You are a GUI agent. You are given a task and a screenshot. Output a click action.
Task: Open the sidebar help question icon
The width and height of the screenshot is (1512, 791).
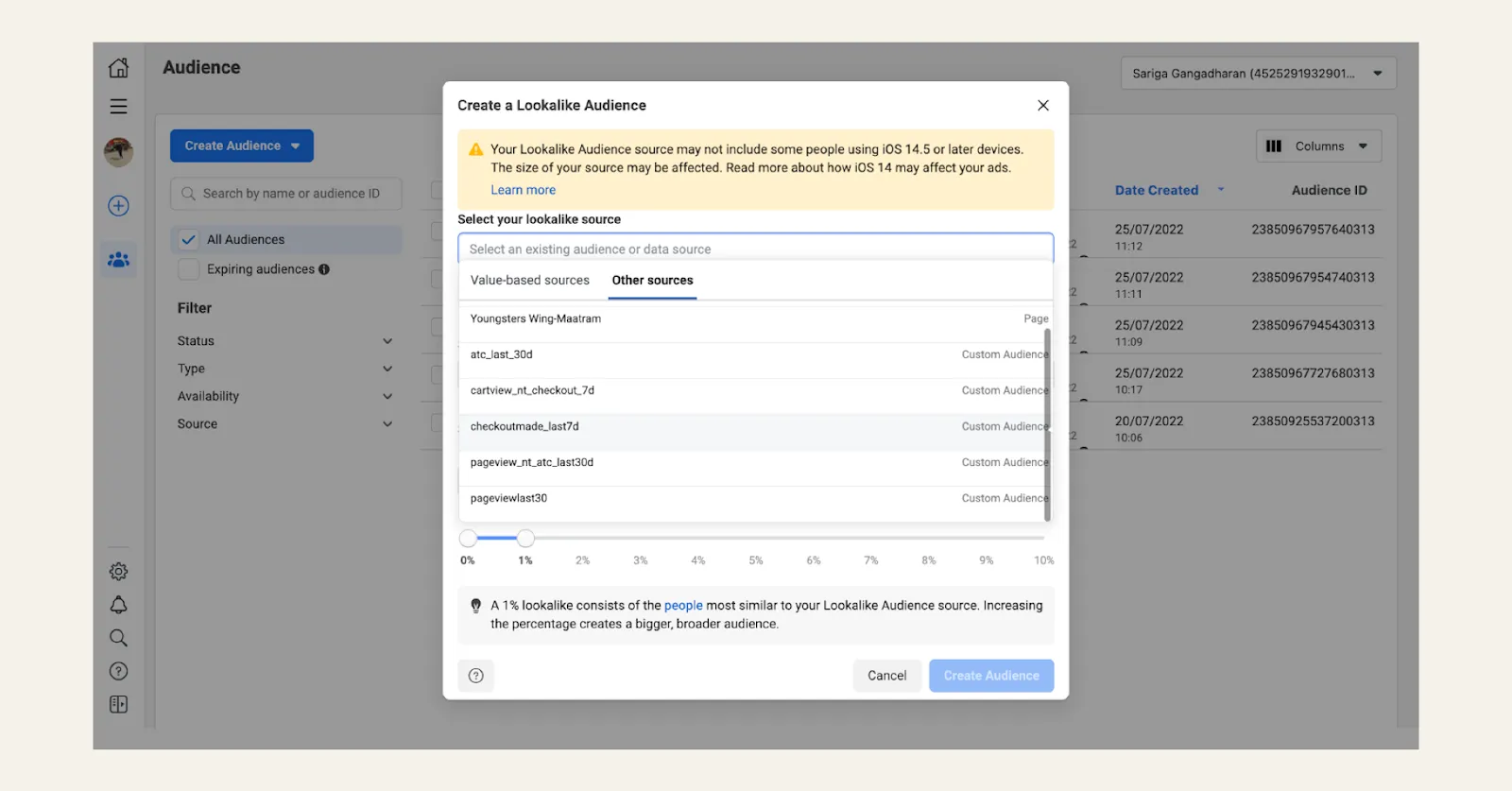(118, 671)
